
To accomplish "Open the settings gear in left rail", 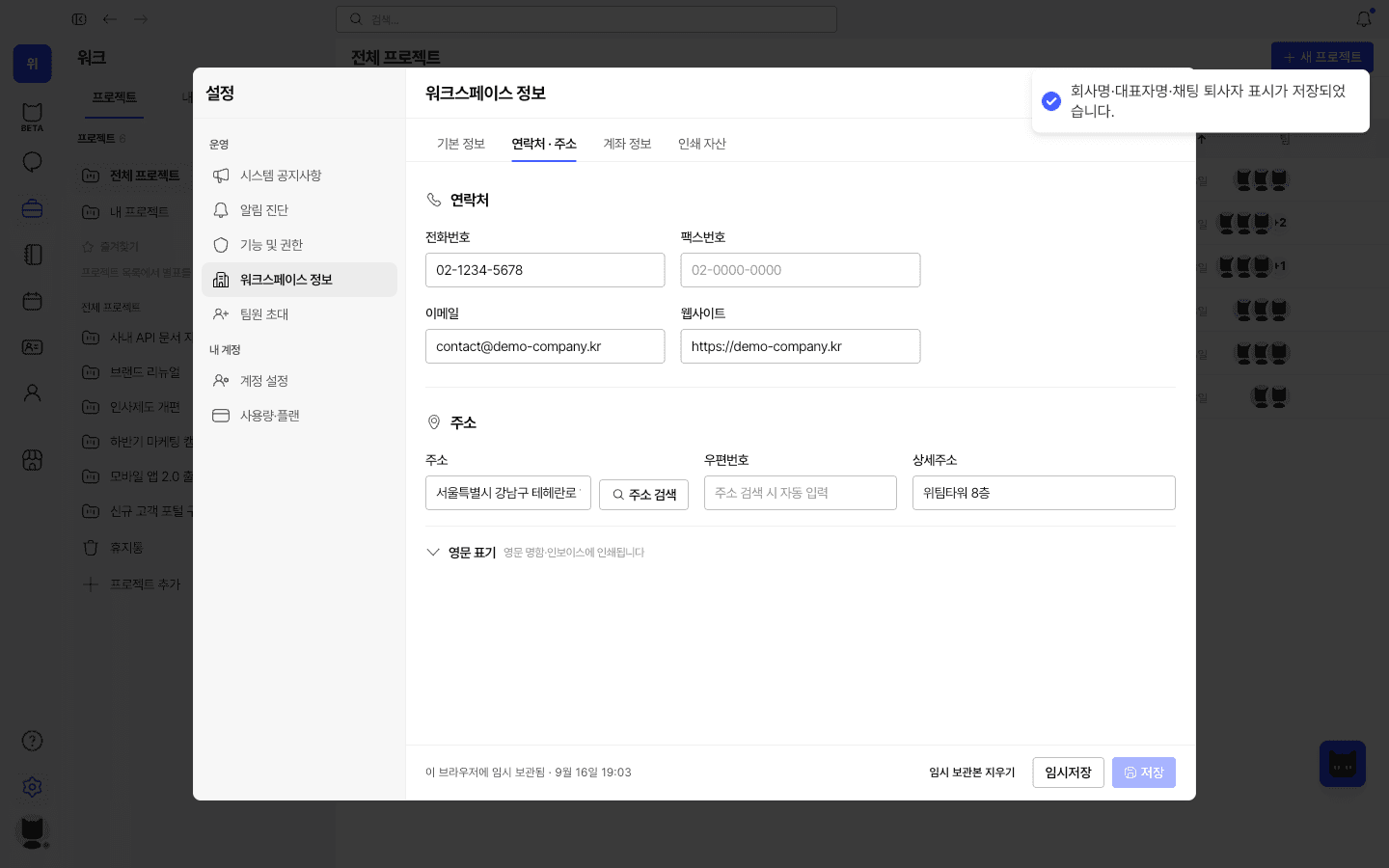I will [x=32, y=787].
